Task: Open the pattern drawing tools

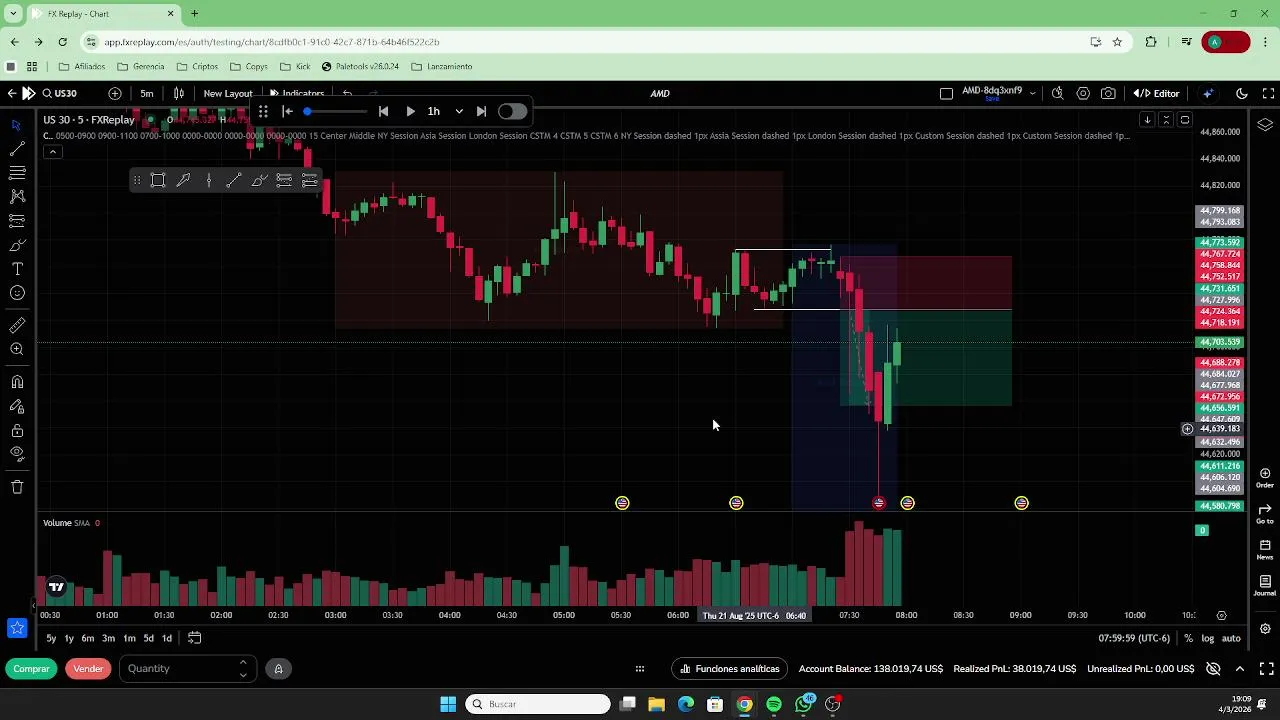Action: click(x=17, y=196)
